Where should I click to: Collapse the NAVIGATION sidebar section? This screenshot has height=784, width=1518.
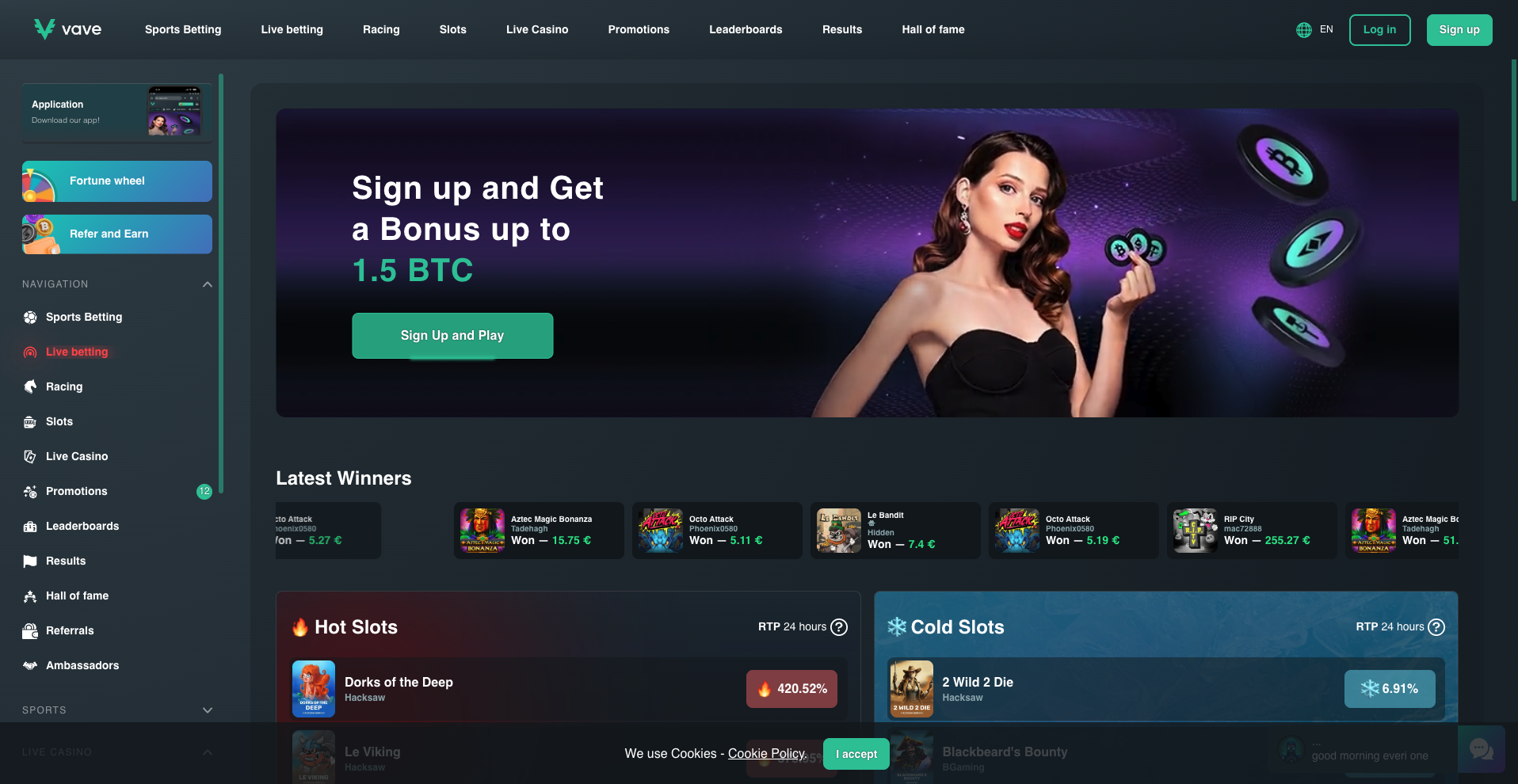coord(208,284)
